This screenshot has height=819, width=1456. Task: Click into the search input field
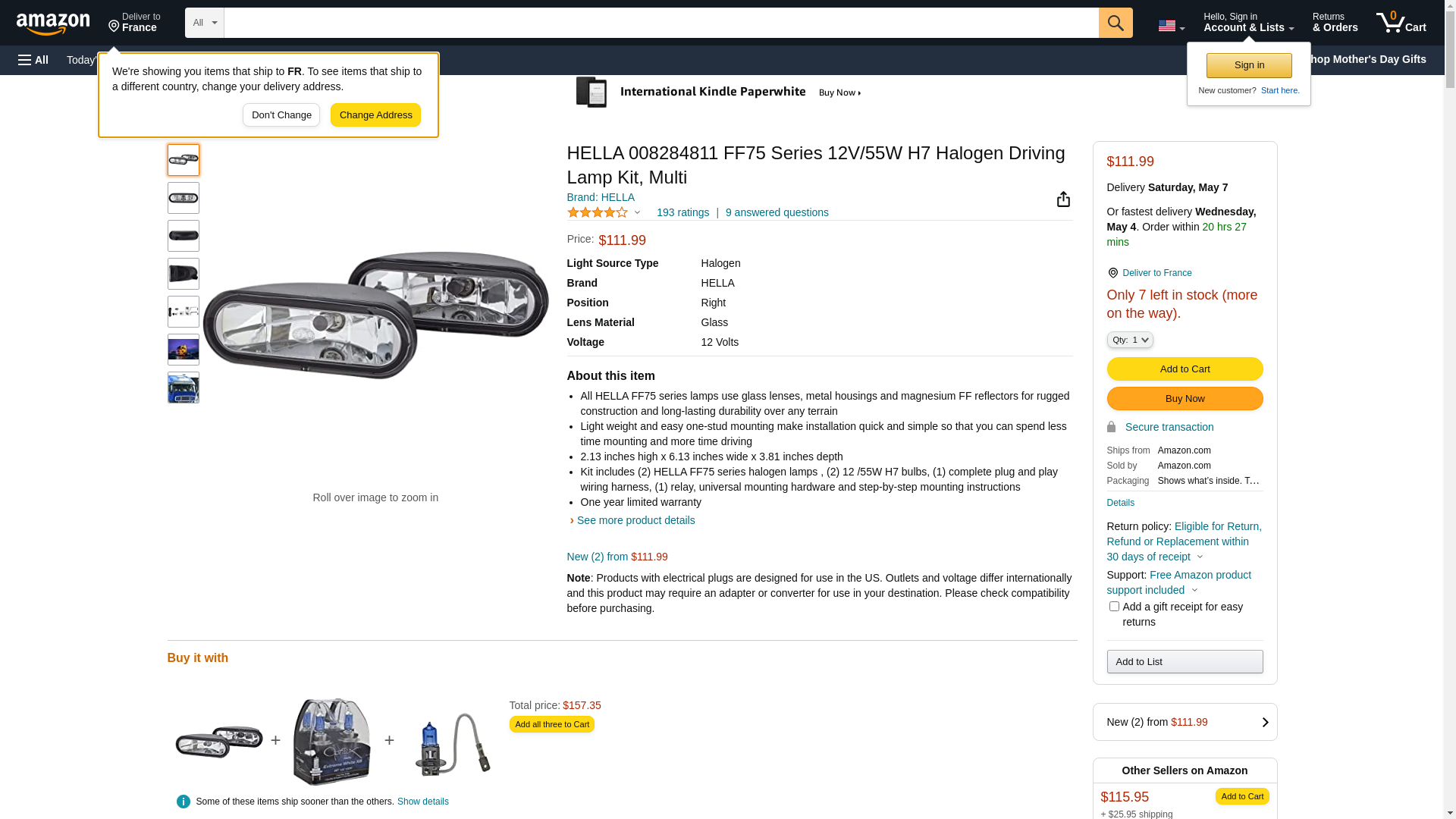point(661,23)
